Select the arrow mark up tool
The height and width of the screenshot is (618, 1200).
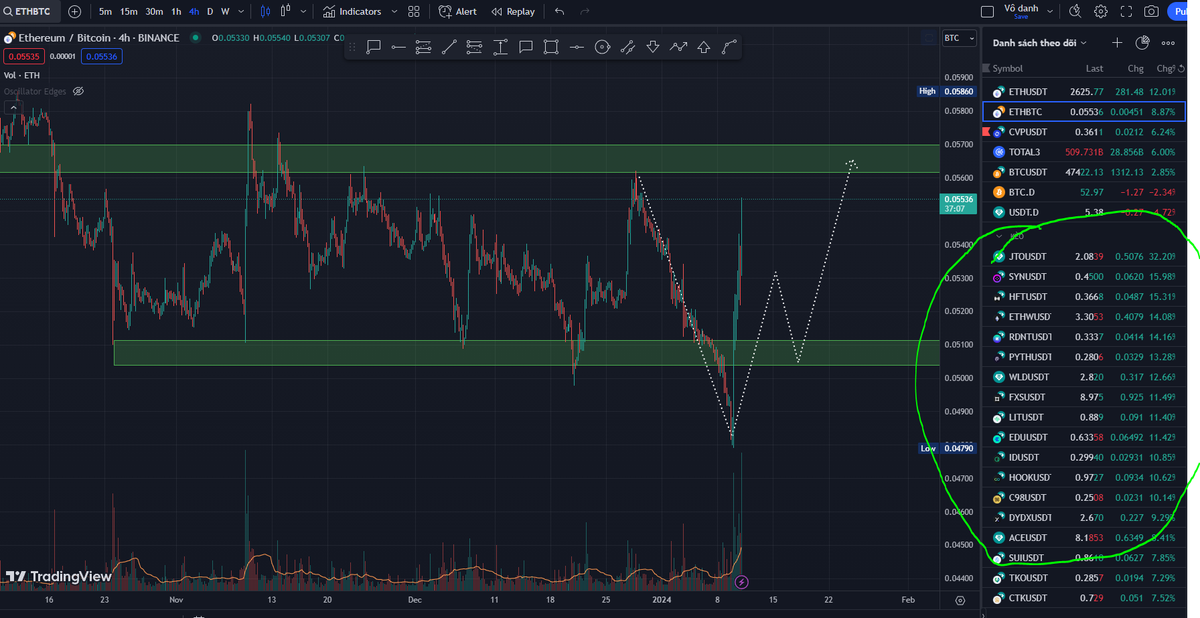704,46
